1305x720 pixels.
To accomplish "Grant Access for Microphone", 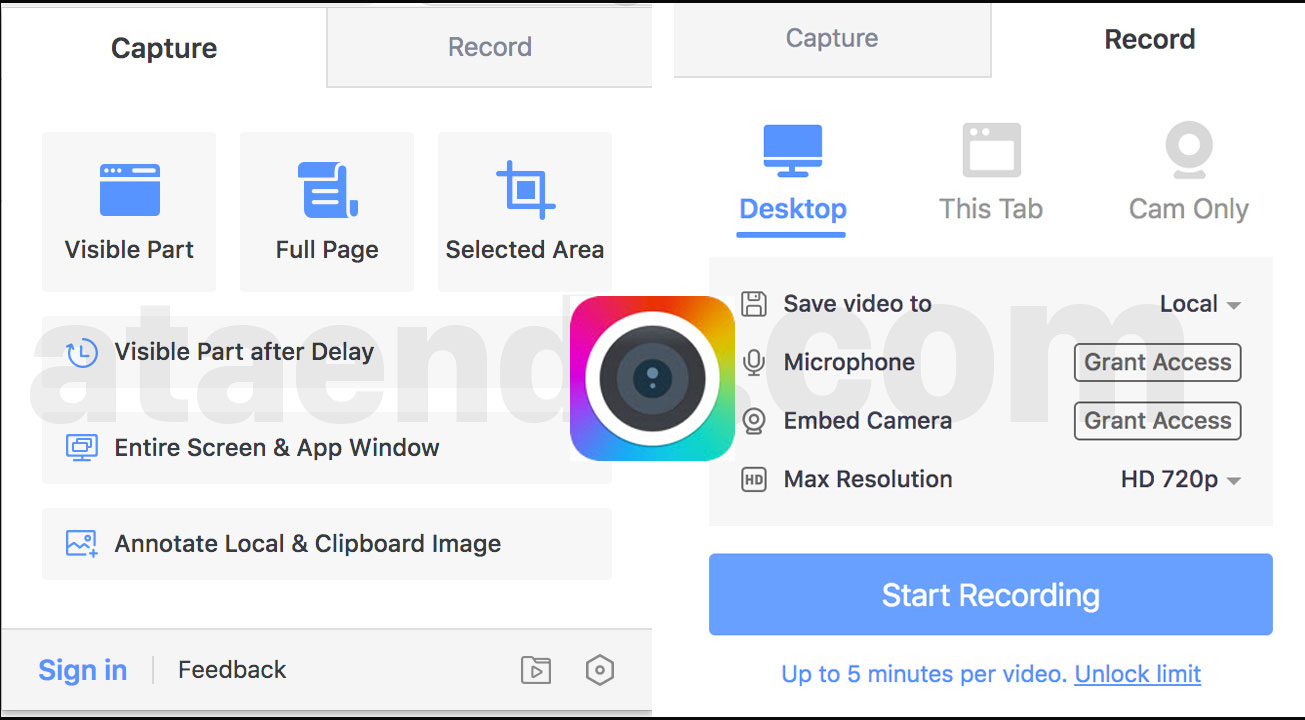I will 1158,362.
